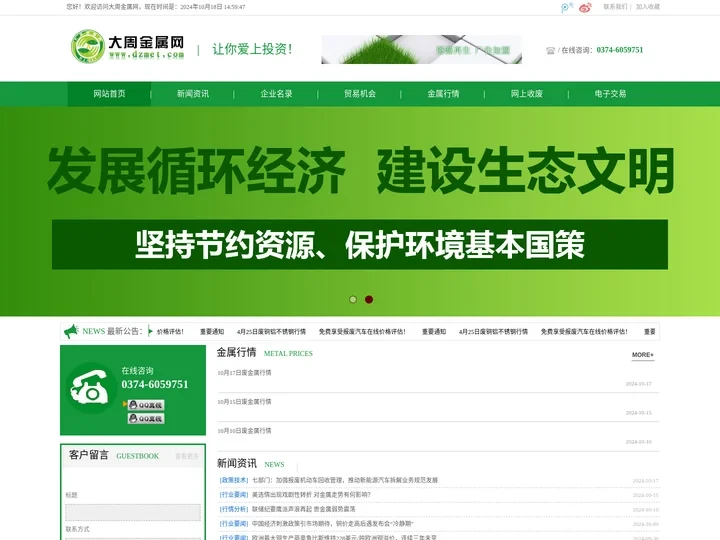Click the green banner slideshow image

(360, 211)
